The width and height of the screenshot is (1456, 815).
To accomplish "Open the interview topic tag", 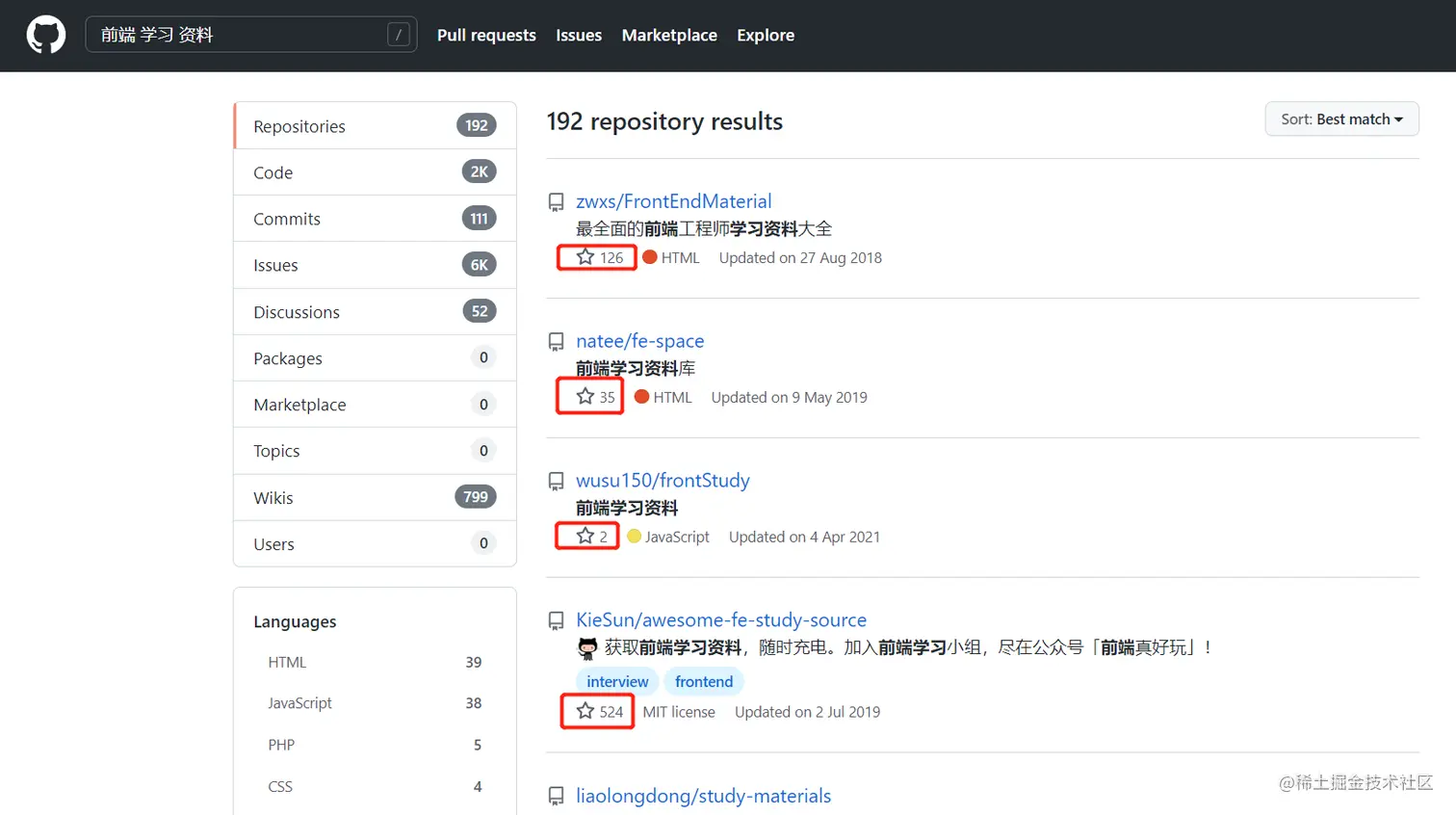I will [x=617, y=681].
